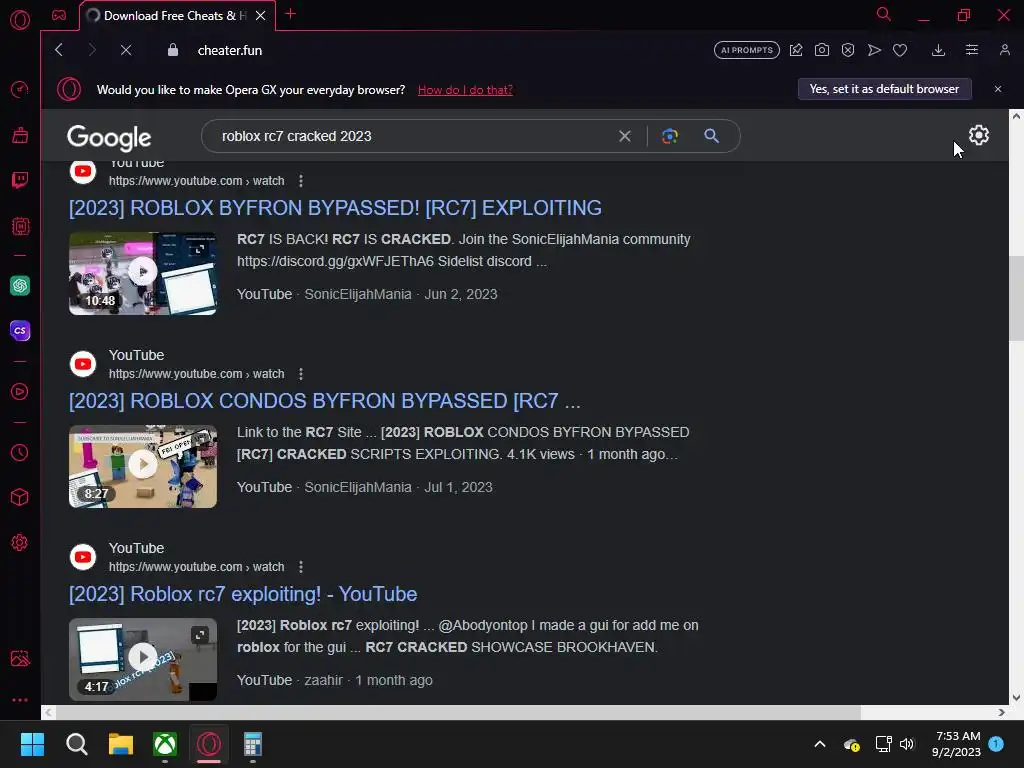Search in tabs magnifier icon
This screenshot has height=768, width=1024.
pyautogui.click(x=884, y=14)
